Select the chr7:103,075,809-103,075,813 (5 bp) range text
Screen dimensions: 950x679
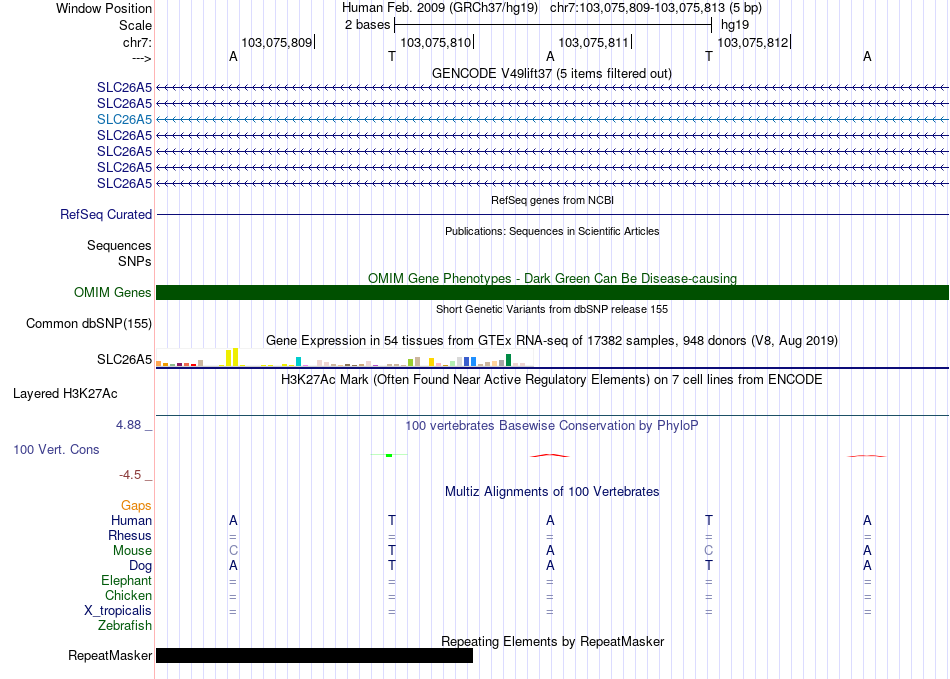[x=656, y=8]
